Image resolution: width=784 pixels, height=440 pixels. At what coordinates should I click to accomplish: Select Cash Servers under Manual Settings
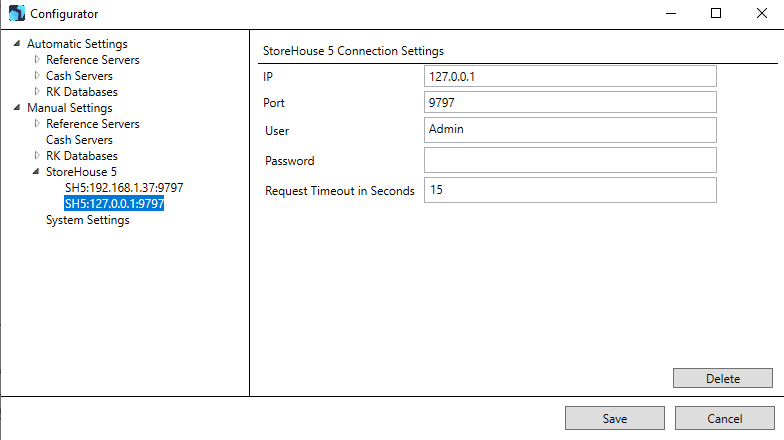click(x=79, y=140)
